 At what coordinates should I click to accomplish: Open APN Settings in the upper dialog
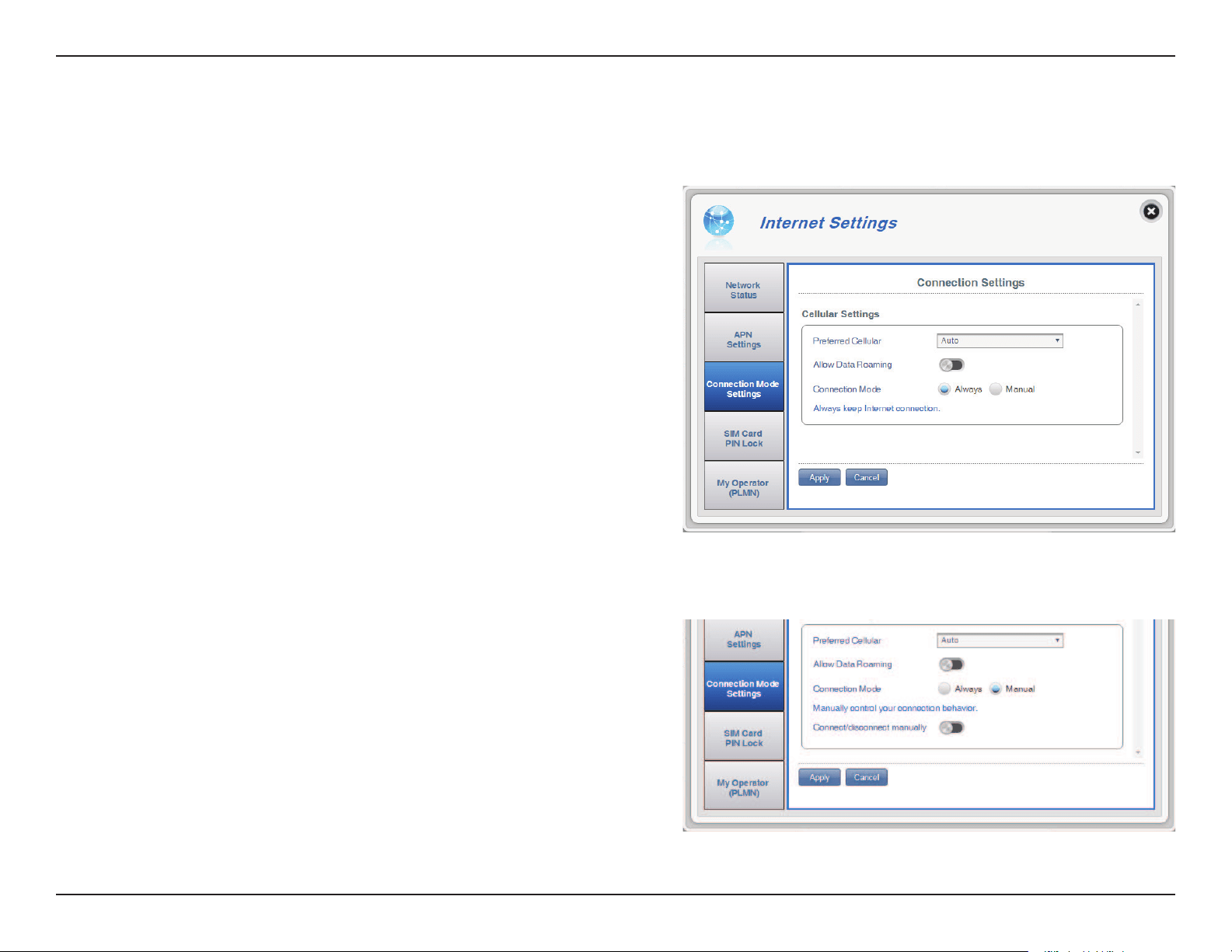pyautogui.click(x=744, y=338)
